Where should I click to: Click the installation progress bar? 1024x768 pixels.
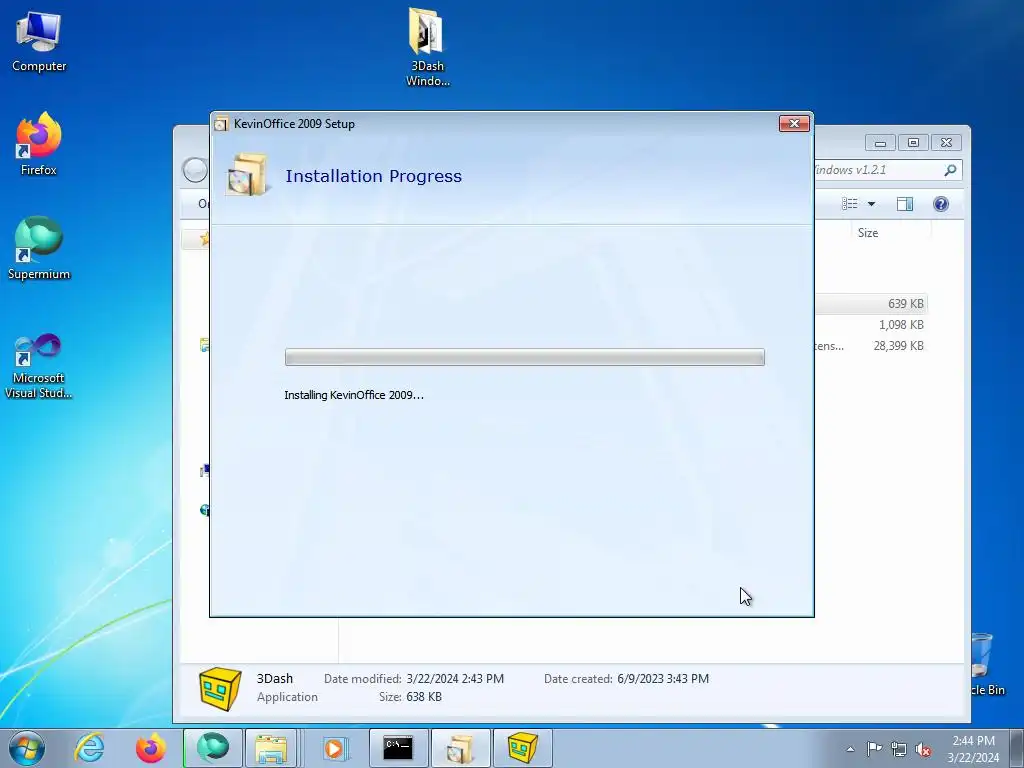tap(524, 357)
